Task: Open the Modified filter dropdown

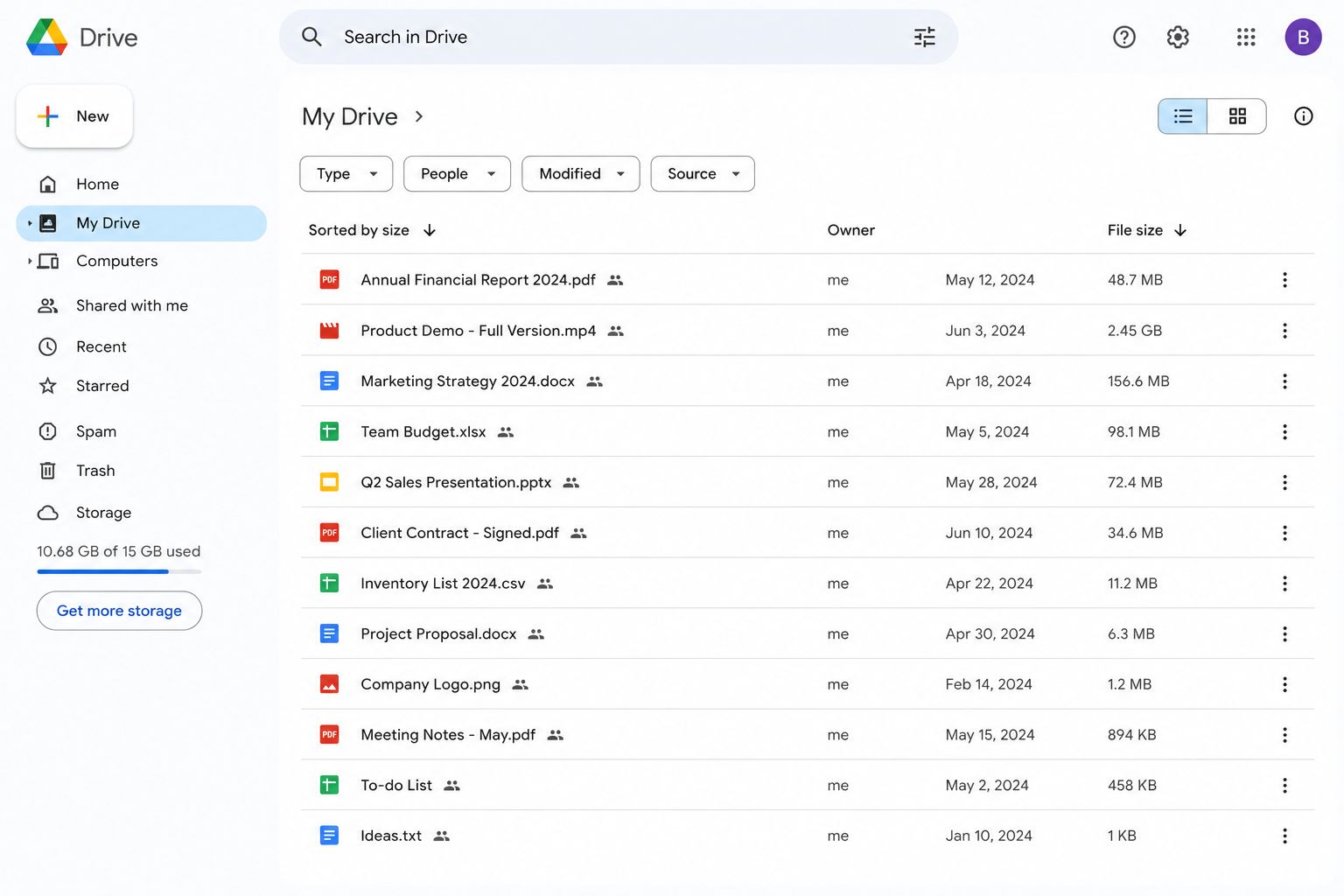Action: click(x=581, y=174)
